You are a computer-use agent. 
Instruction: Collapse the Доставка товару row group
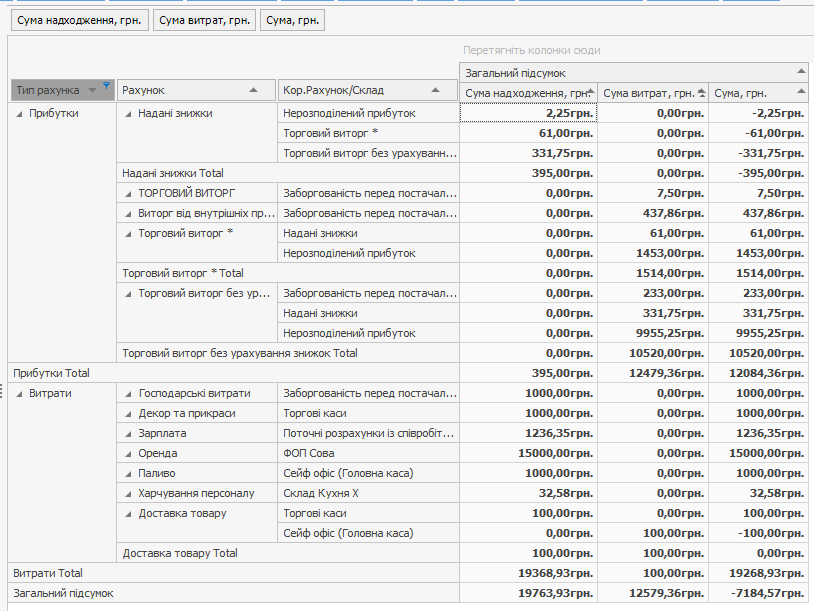[x=128, y=513]
